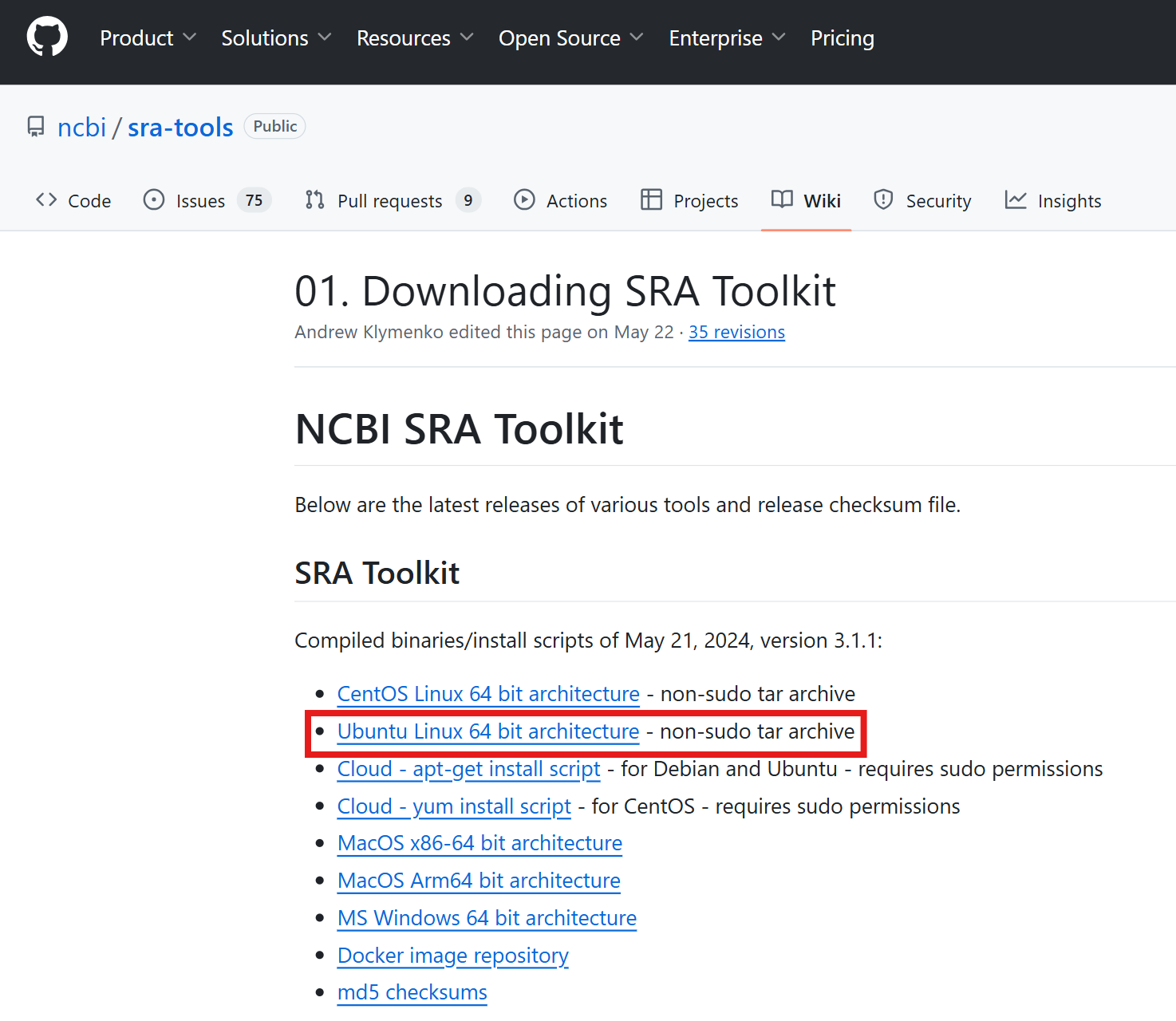This screenshot has width=1176, height=1021.
Task: Open the Insights tab
Action: (x=1053, y=200)
